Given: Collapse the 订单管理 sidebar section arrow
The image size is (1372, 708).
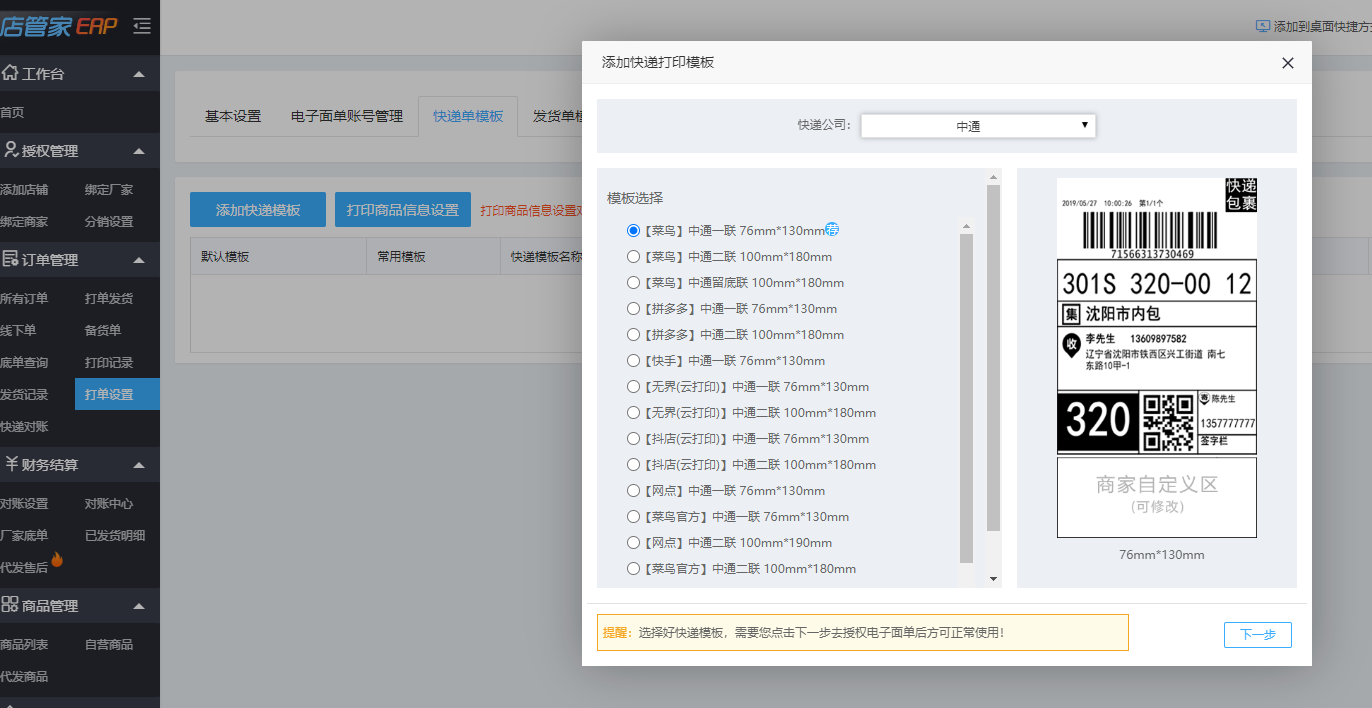Looking at the screenshot, I should click(139, 260).
